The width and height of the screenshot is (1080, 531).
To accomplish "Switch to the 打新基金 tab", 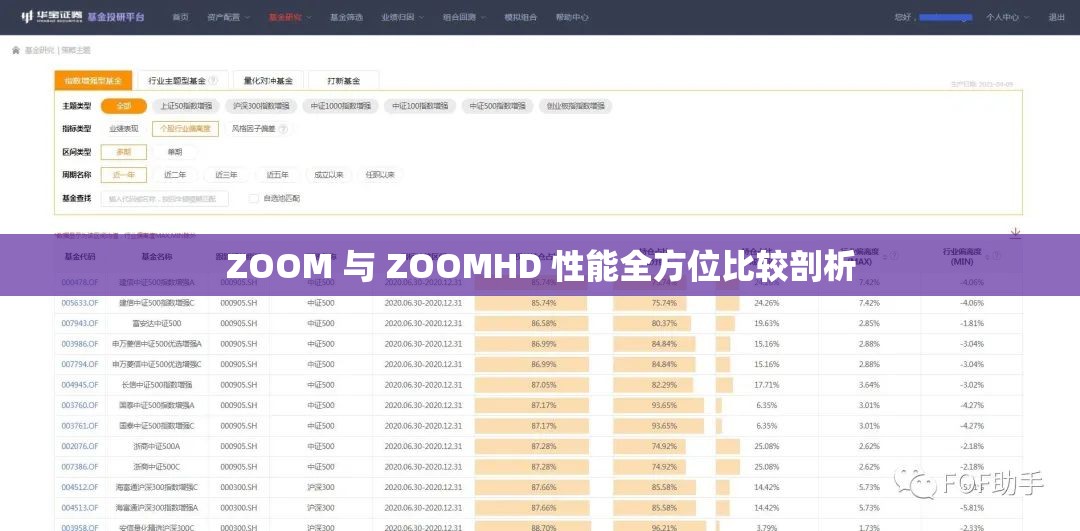I will tap(344, 81).
